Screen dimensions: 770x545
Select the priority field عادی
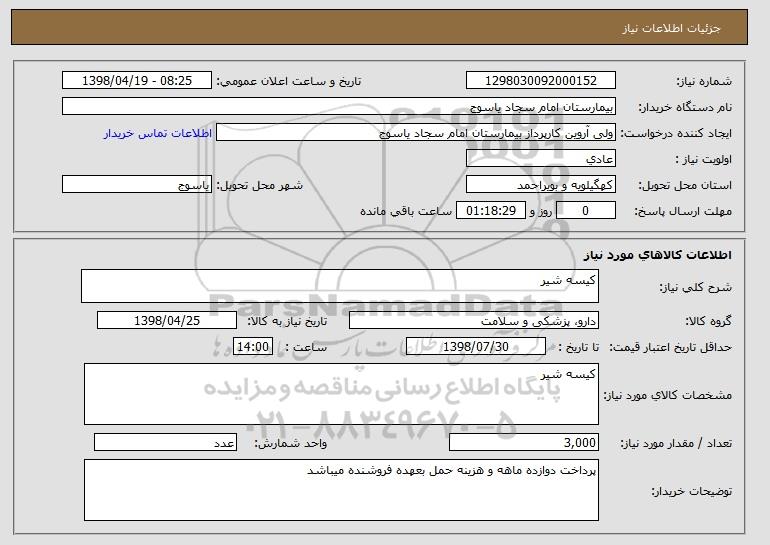541,159
